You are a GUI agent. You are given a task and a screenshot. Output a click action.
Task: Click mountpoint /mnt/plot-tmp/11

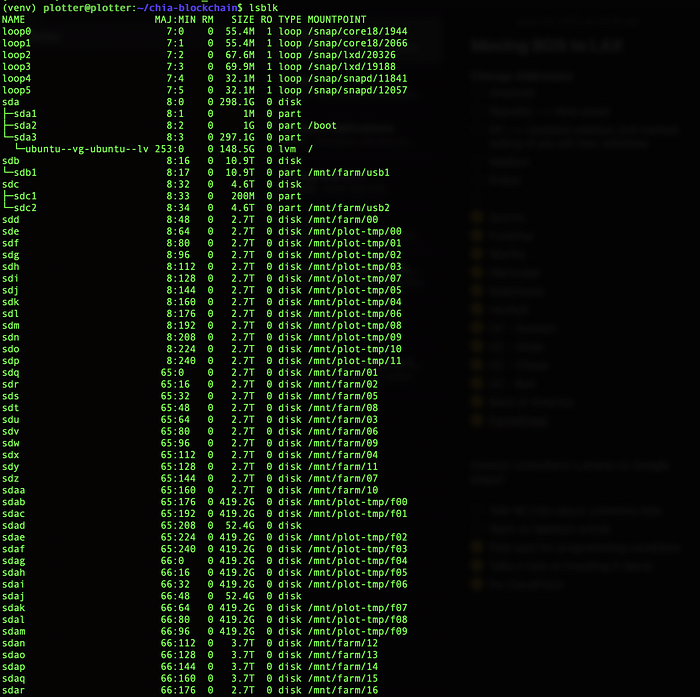[354, 361]
